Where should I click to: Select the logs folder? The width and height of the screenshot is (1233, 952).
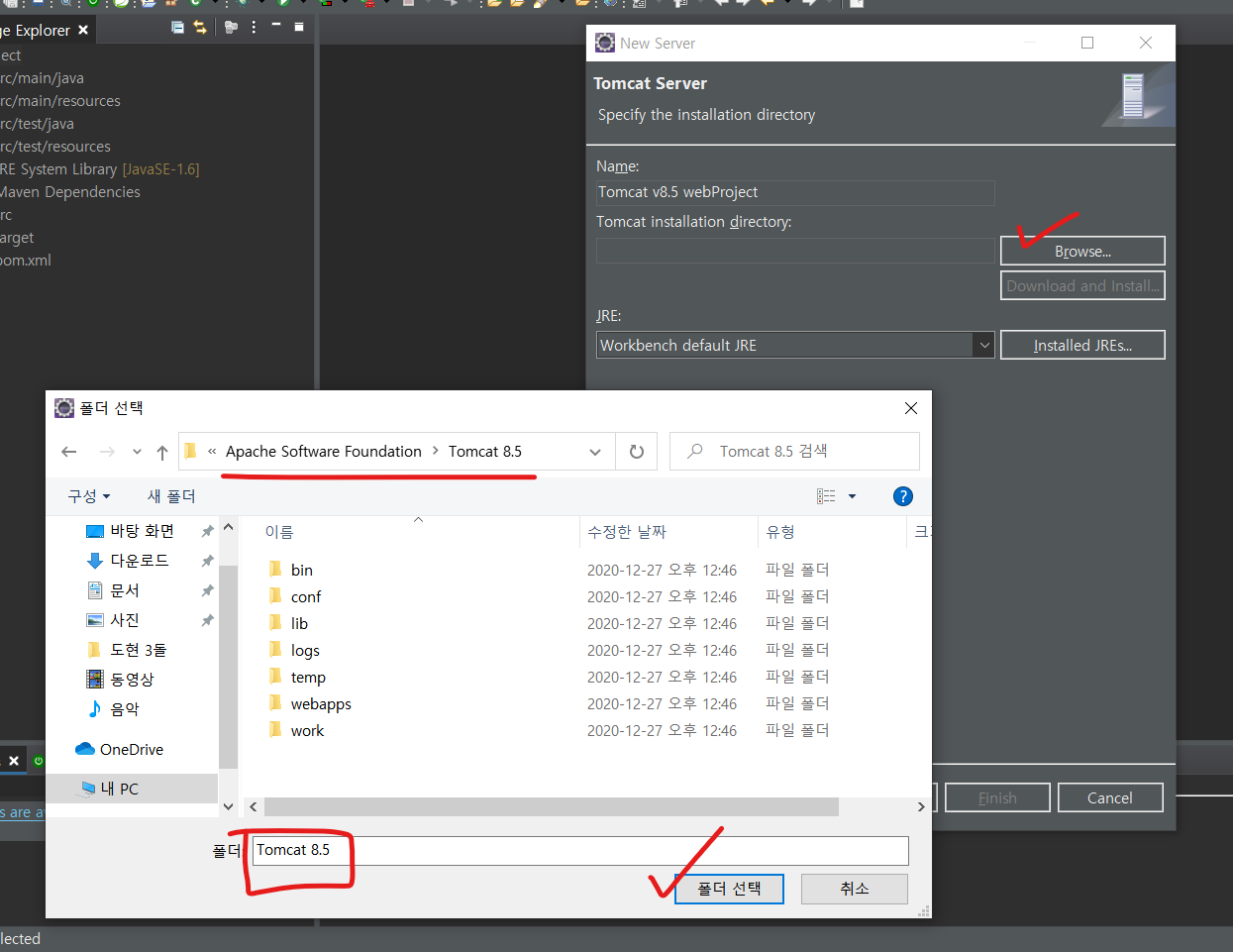(x=305, y=650)
